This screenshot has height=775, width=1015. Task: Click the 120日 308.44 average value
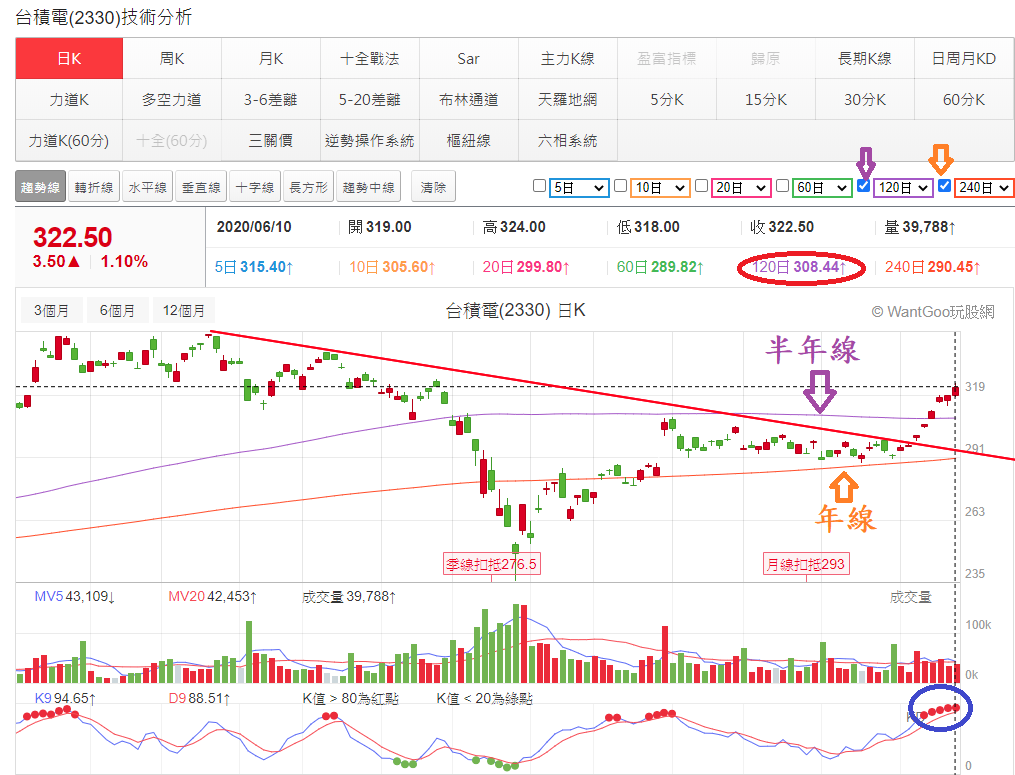(799, 267)
